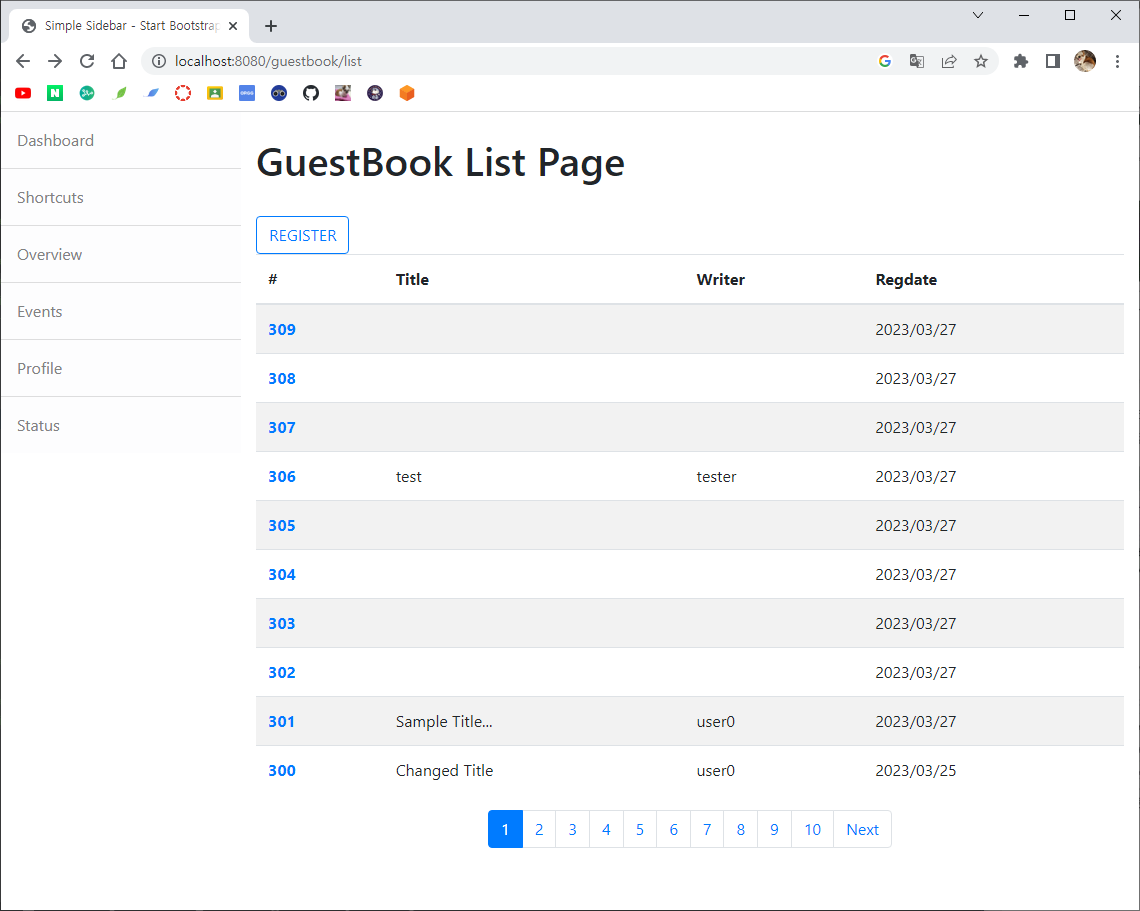The height and width of the screenshot is (911, 1140).
Task: Open Events in the sidebar
Action: click(x=121, y=311)
